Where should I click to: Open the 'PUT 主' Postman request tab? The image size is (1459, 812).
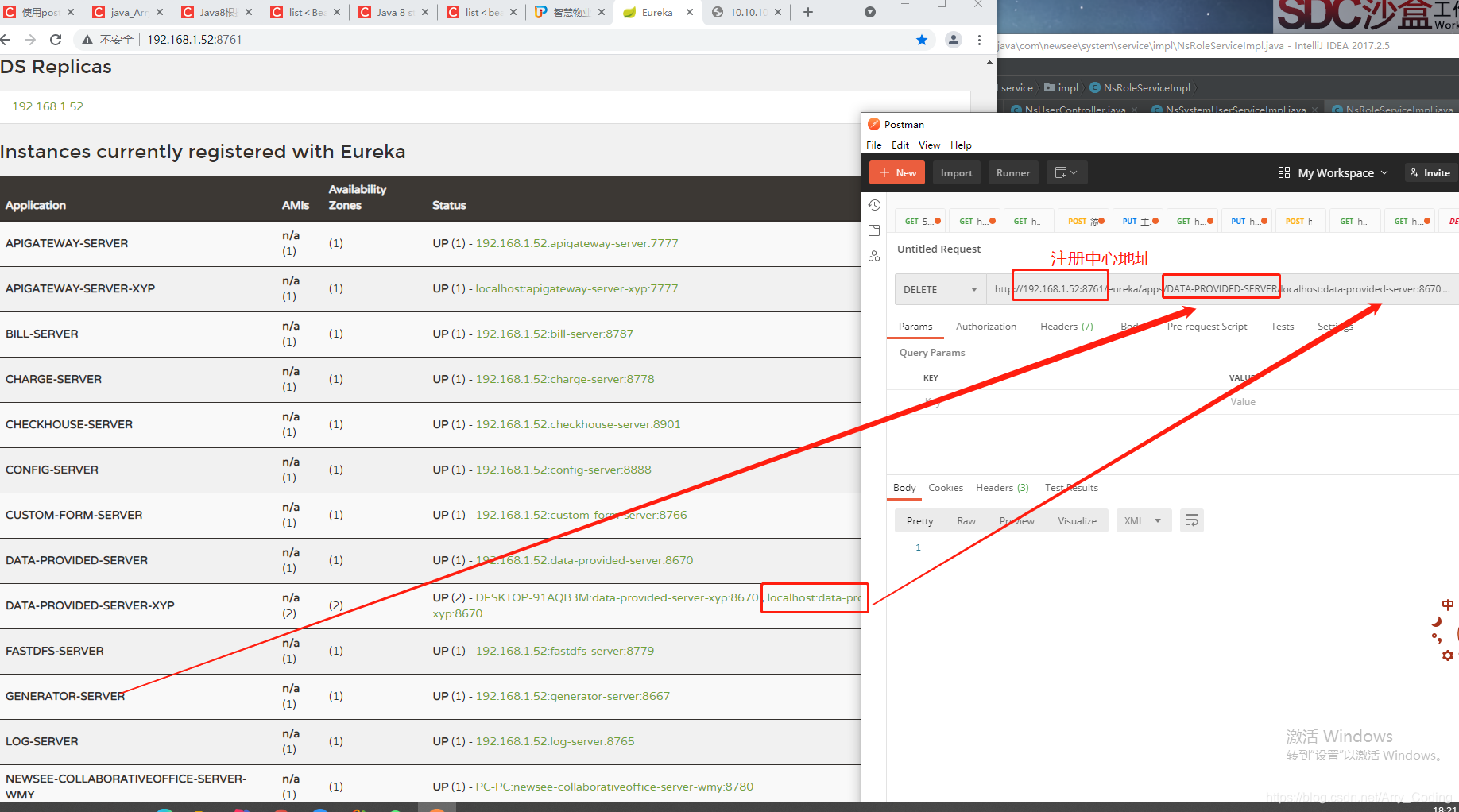click(1140, 221)
